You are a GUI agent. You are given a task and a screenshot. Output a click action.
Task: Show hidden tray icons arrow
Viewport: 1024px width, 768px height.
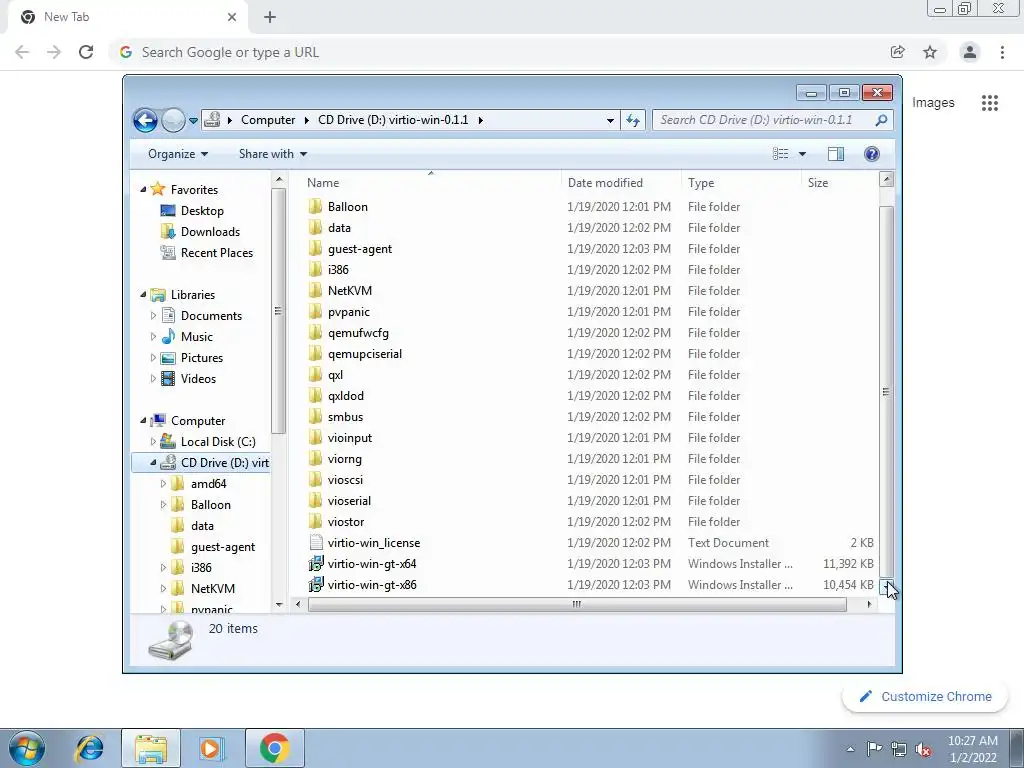tap(850, 750)
